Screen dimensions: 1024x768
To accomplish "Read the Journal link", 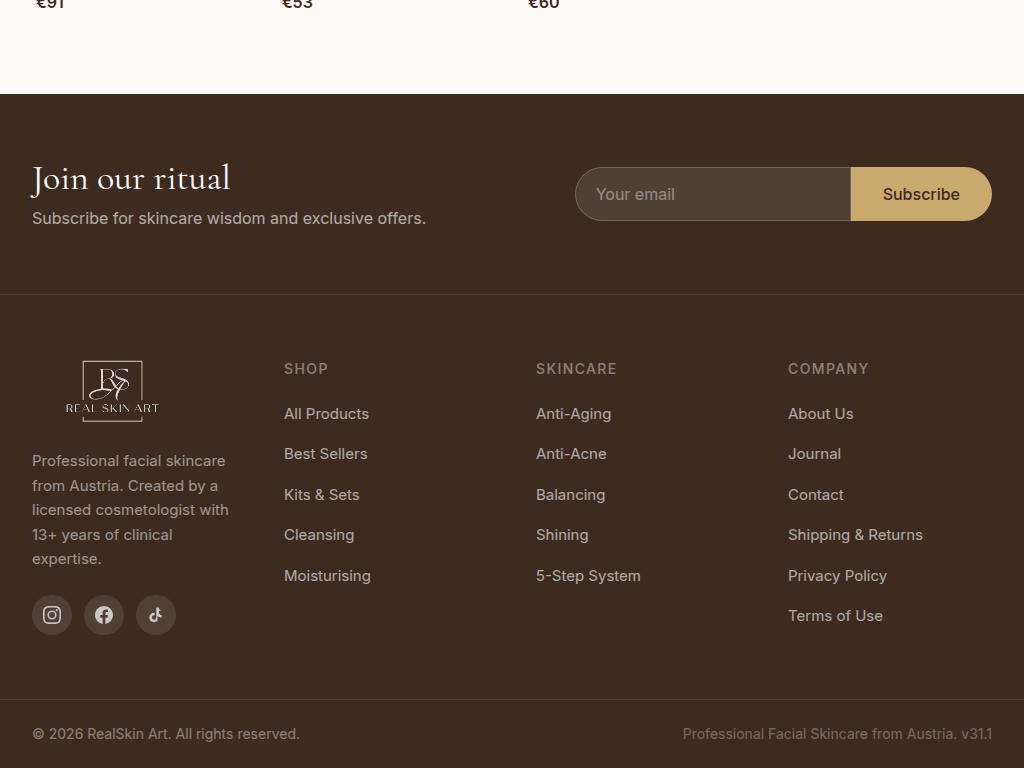I will click(x=814, y=454).
